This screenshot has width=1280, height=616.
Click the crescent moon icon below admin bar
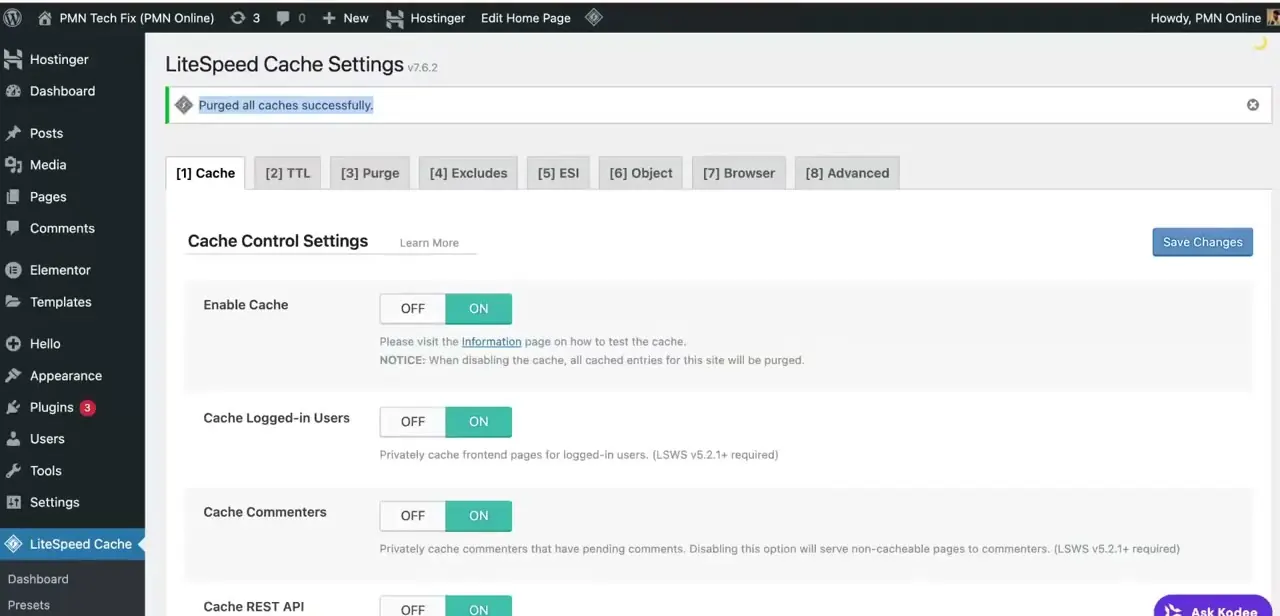click(1260, 43)
